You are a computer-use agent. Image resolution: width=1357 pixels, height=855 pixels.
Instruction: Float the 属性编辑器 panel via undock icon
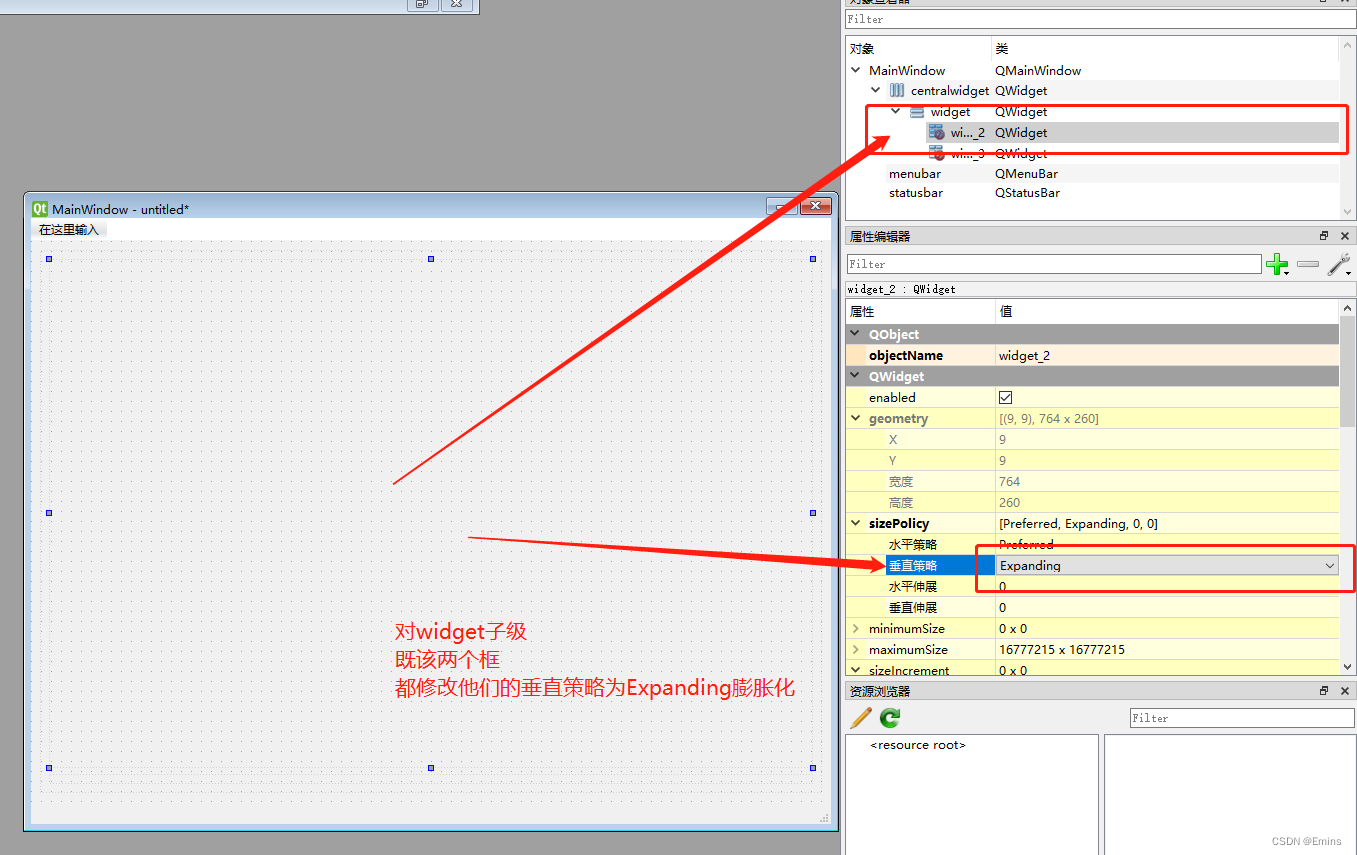click(x=1324, y=236)
